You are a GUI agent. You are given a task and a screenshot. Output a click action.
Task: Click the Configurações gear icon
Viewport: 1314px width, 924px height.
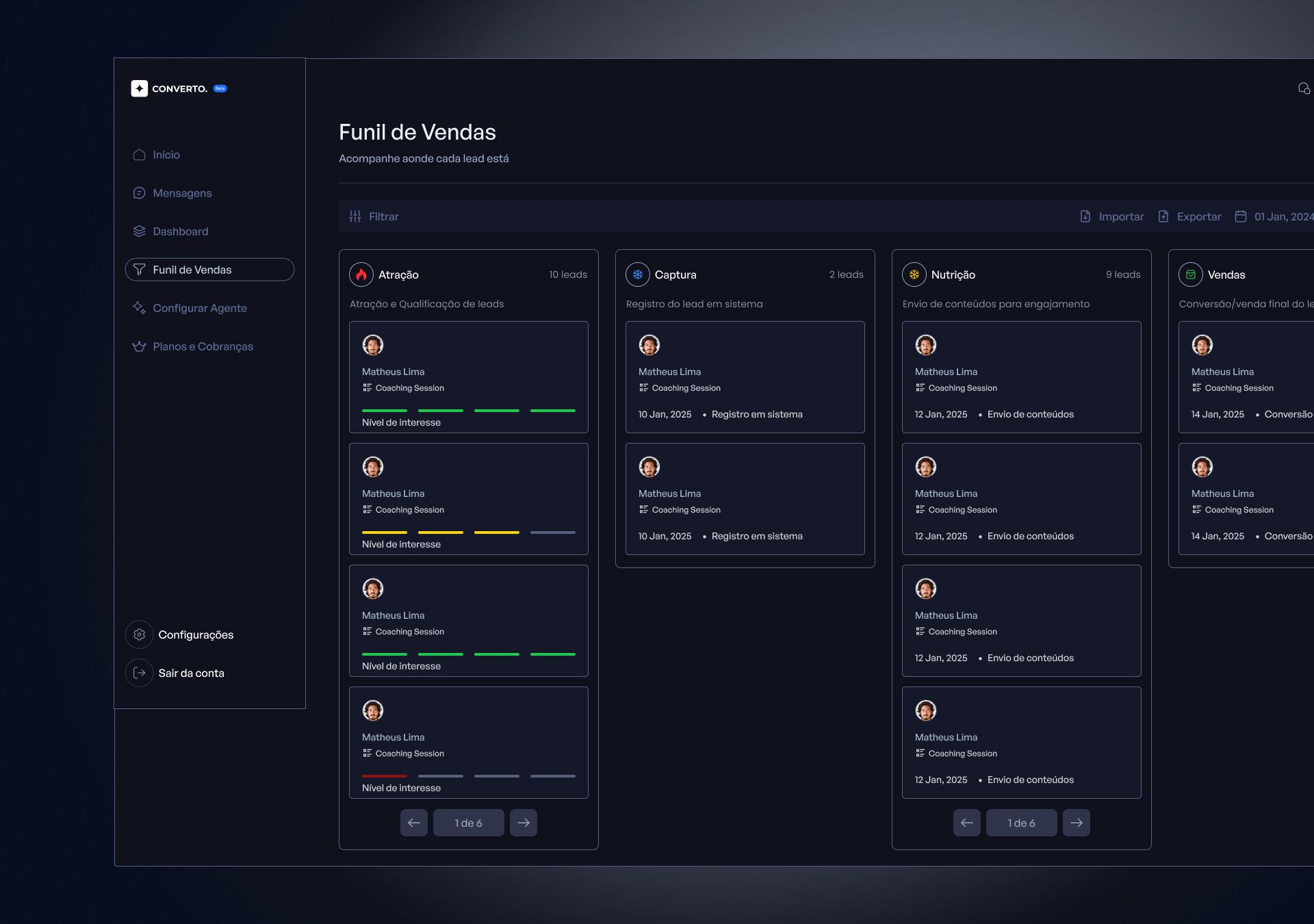click(140, 634)
